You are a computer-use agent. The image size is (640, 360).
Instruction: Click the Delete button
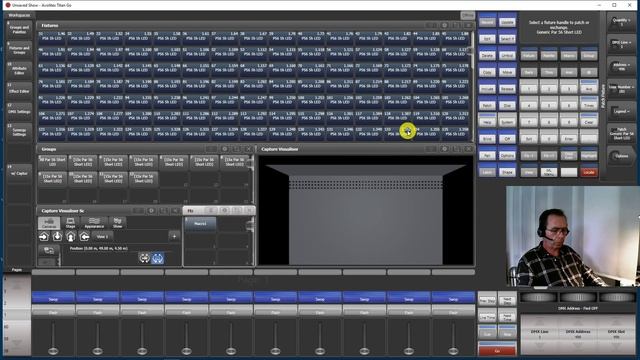click(487, 55)
